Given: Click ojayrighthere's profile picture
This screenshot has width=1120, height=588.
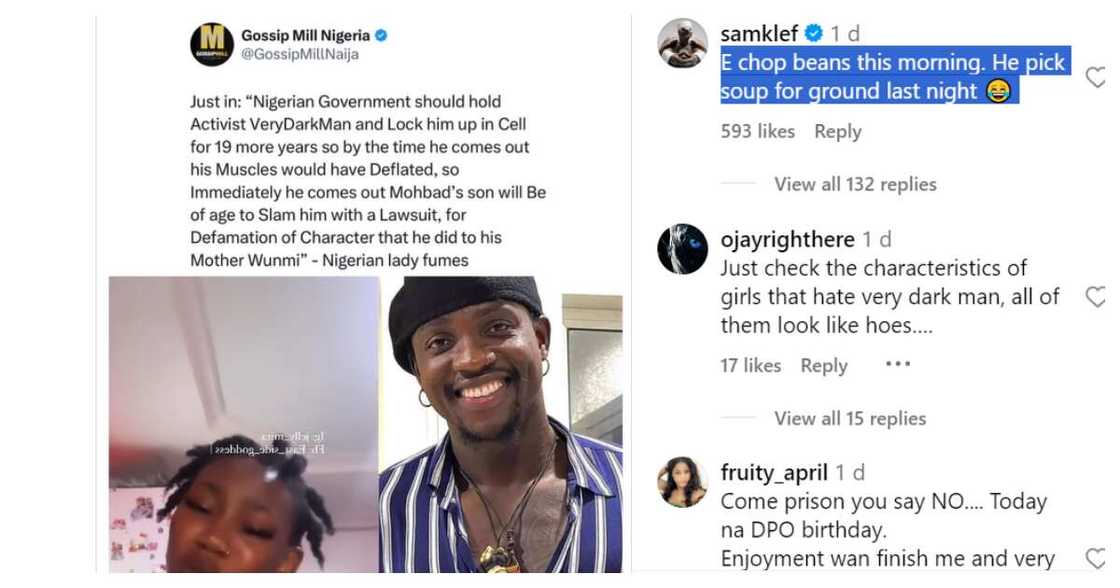Looking at the screenshot, I should pyautogui.click(x=683, y=249).
